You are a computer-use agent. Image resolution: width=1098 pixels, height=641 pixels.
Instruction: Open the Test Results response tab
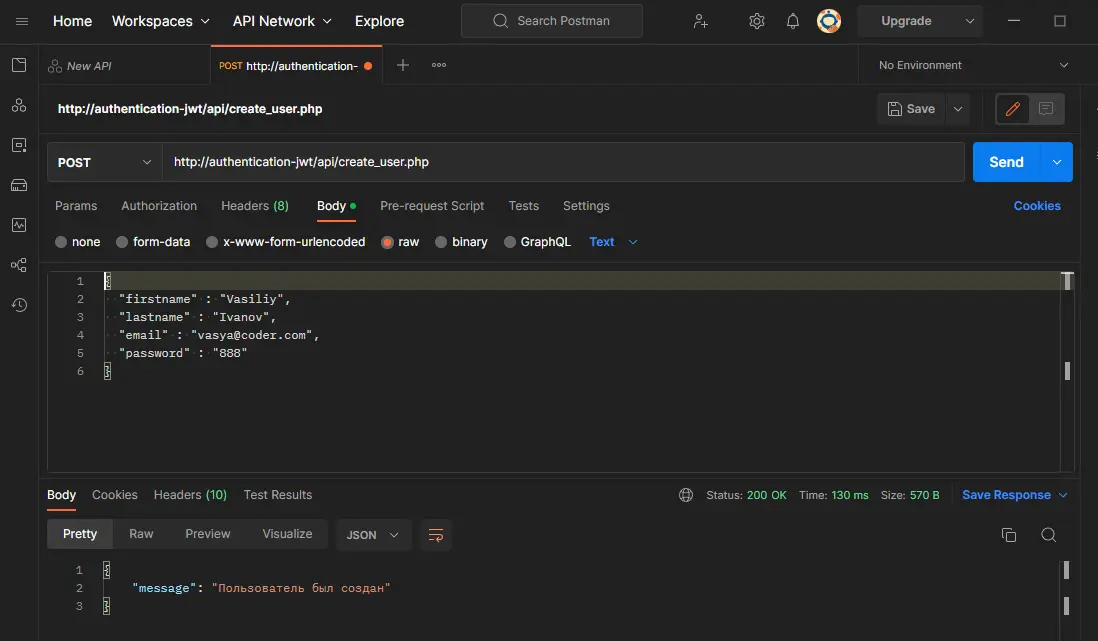277,495
